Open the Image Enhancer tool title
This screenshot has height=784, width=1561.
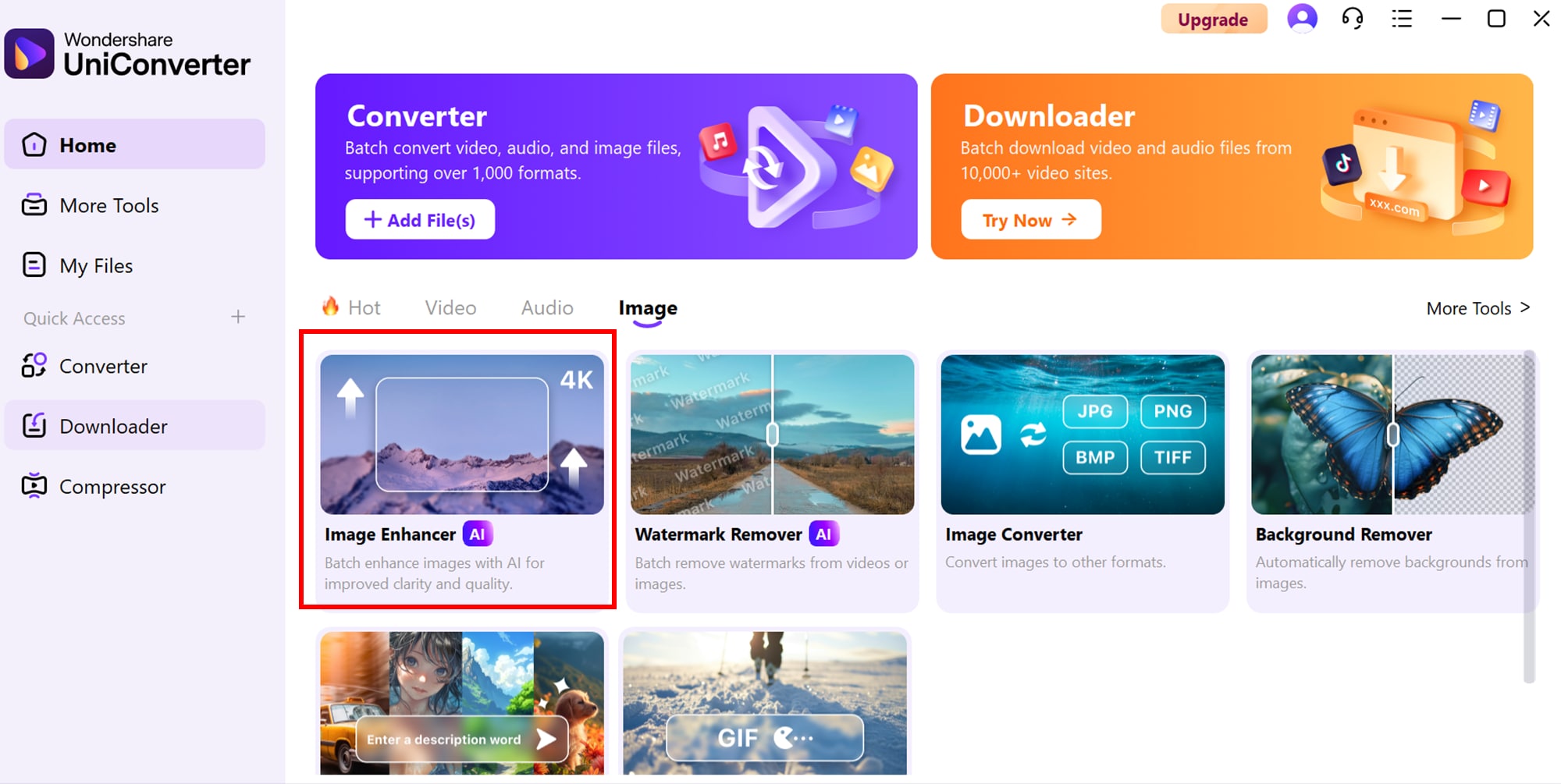click(x=390, y=534)
